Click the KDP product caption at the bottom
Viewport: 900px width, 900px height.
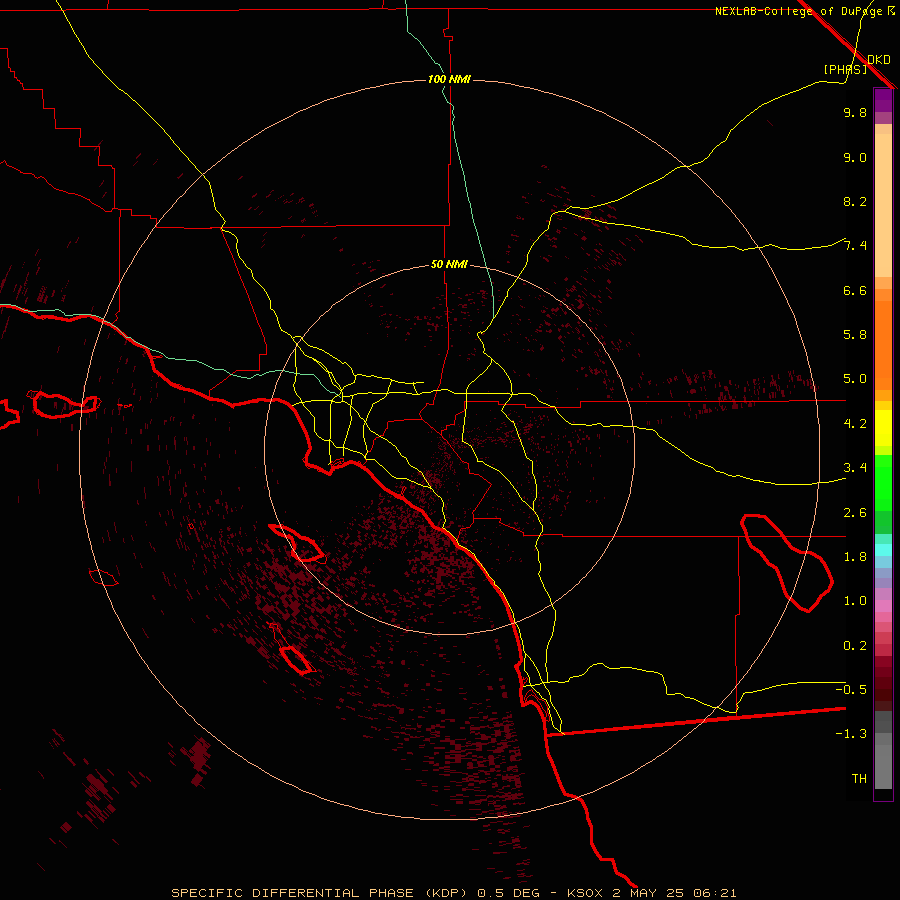[453, 893]
